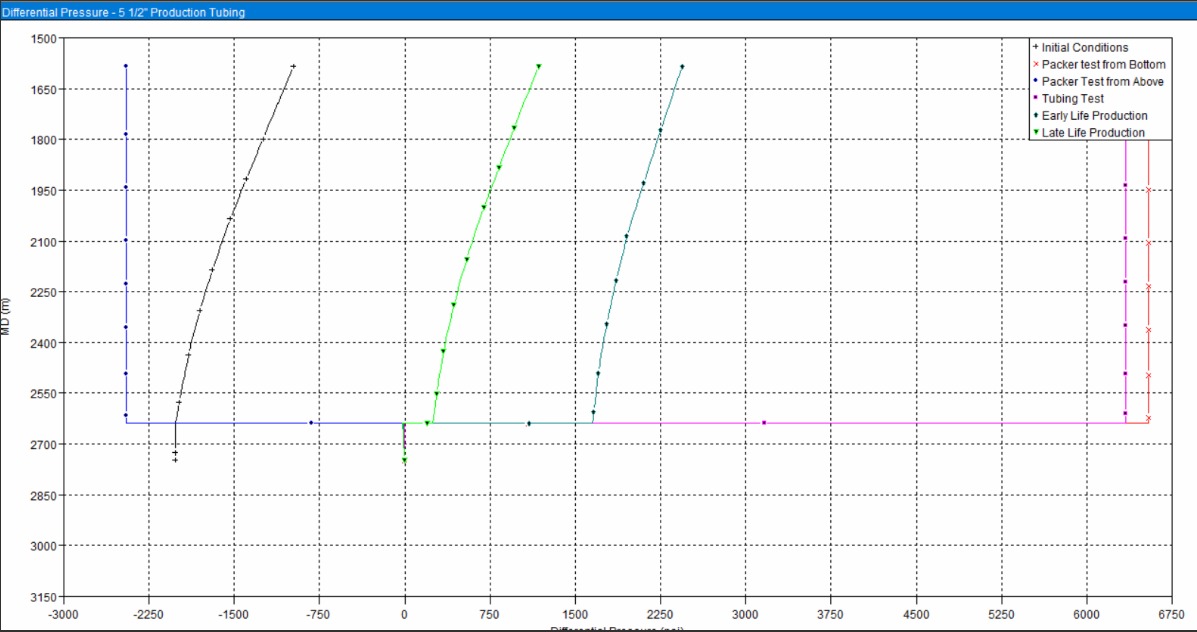Click magenta square marker on horizontal line
The width and height of the screenshot is (1197, 632).
(764, 423)
